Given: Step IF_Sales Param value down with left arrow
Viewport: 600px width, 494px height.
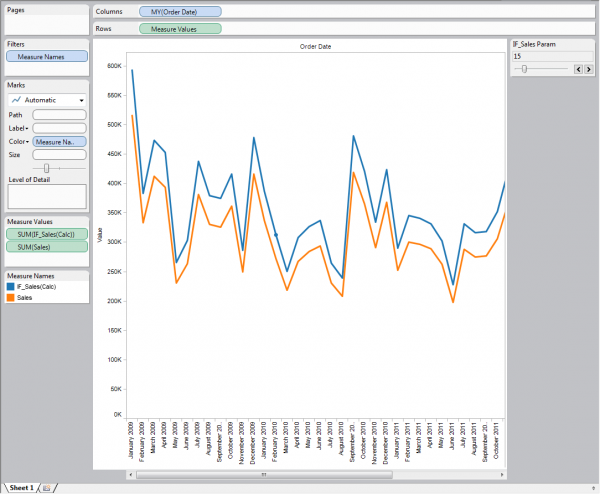Looking at the screenshot, I should [576, 69].
